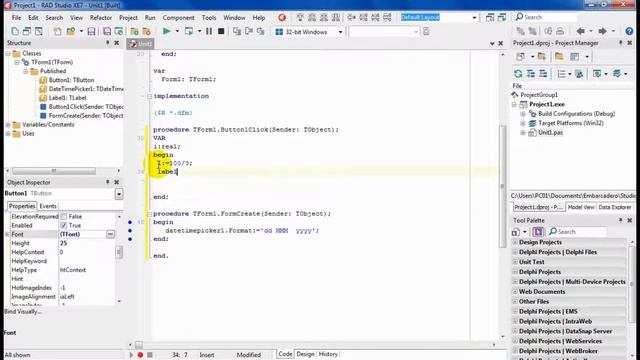Toggle the Enabled True checkbox
The image size is (640, 360).
(x=64, y=225)
